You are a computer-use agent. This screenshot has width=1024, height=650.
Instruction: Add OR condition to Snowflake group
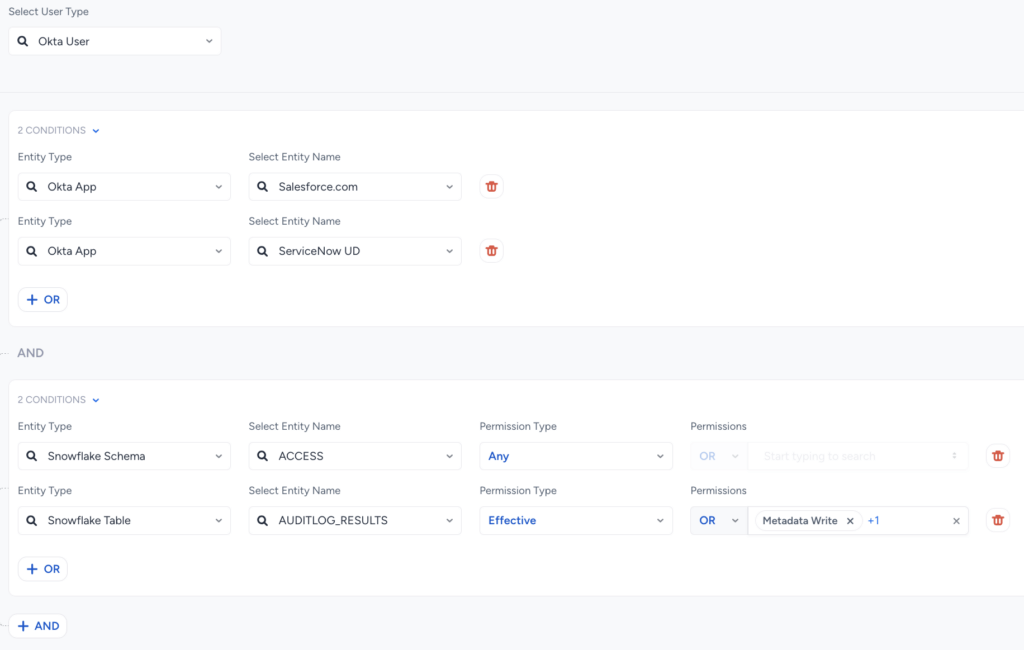tap(43, 569)
